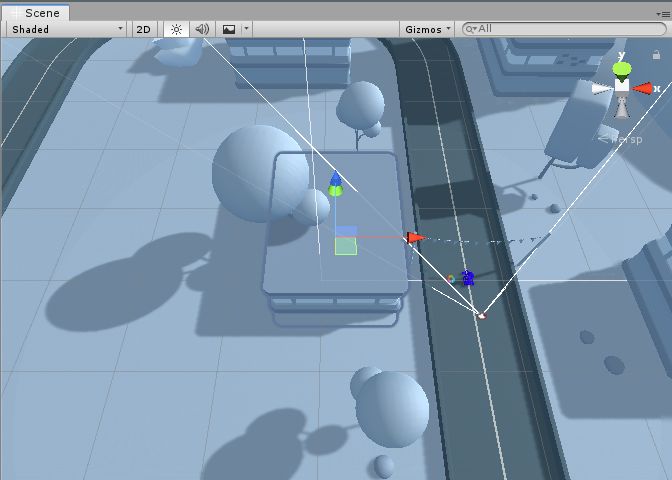Open the Scene panel options menu
Screen dimensions: 672x480
pos(663,14)
